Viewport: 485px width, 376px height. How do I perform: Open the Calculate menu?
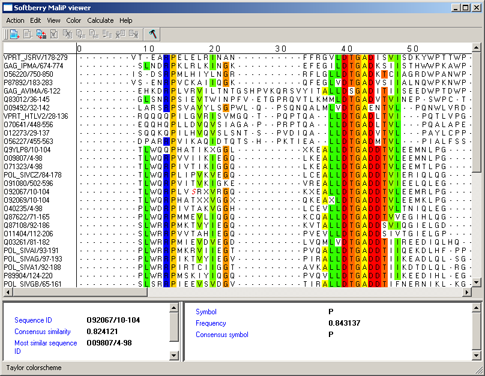coord(100,21)
